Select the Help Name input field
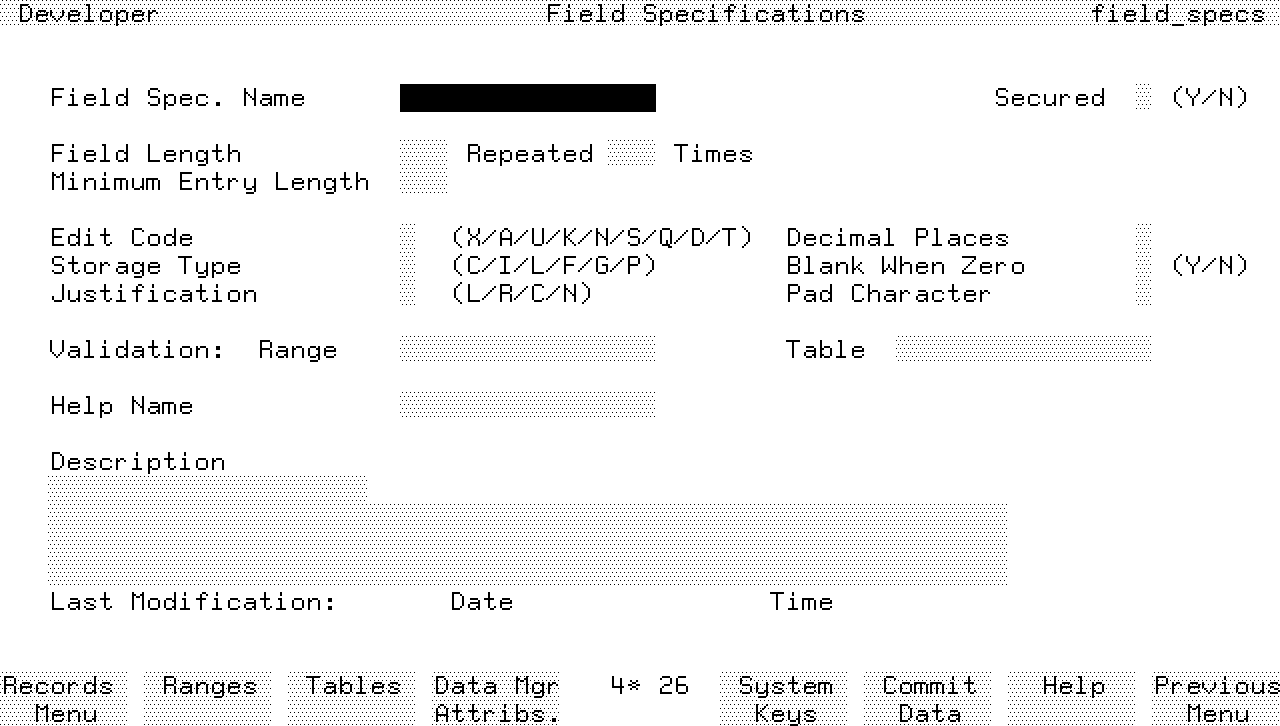Viewport: 1280px width, 726px height. tap(527, 406)
